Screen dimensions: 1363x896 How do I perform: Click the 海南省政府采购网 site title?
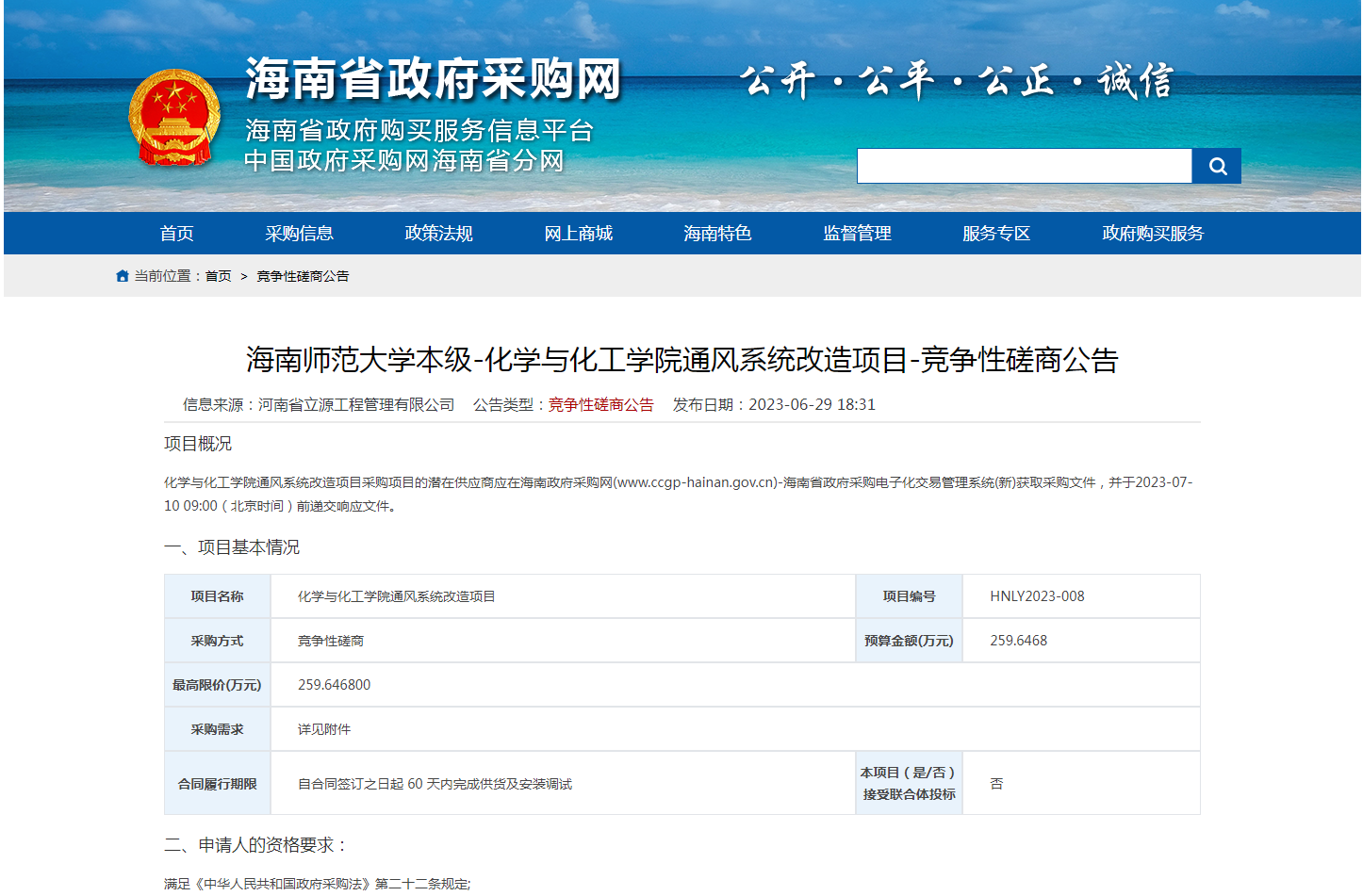tap(434, 79)
